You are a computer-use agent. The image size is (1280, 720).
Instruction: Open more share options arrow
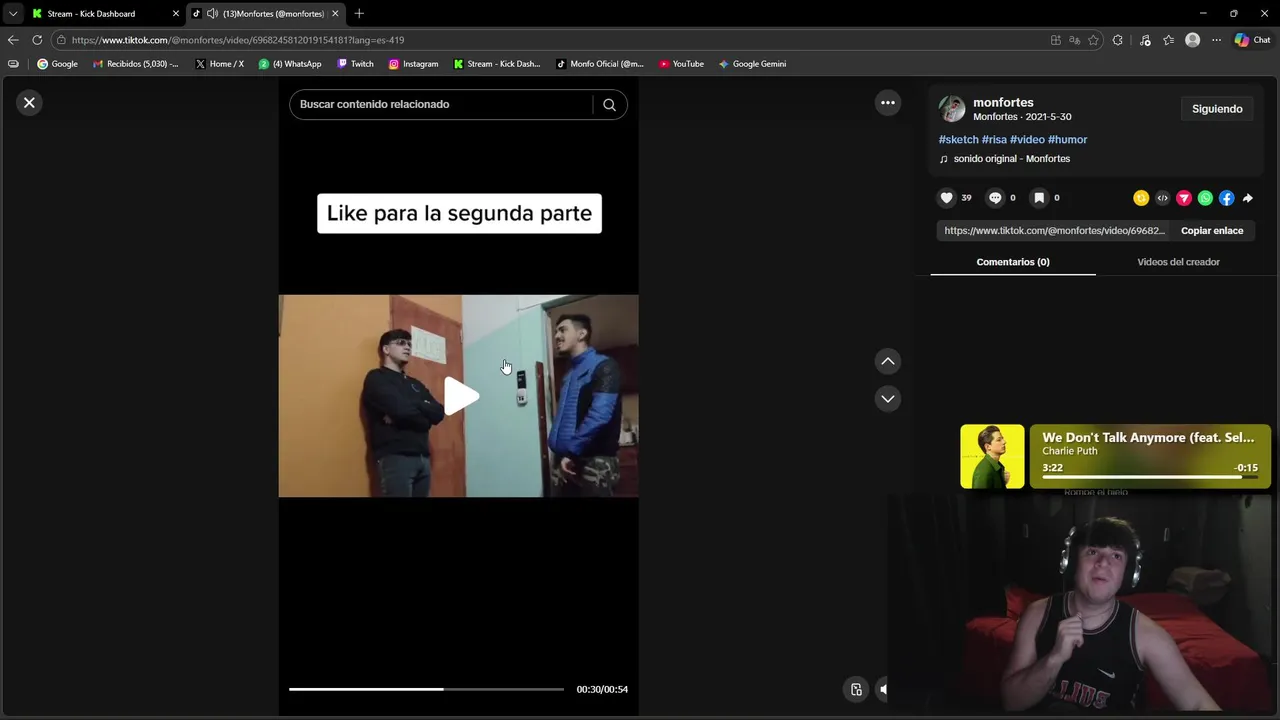pyautogui.click(x=1248, y=198)
